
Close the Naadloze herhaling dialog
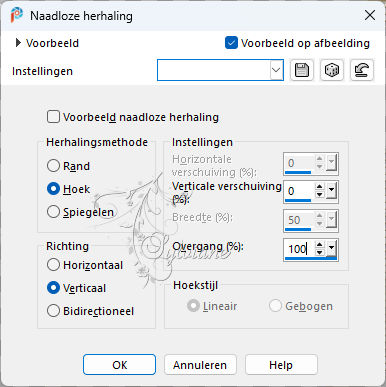[x=370, y=15]
